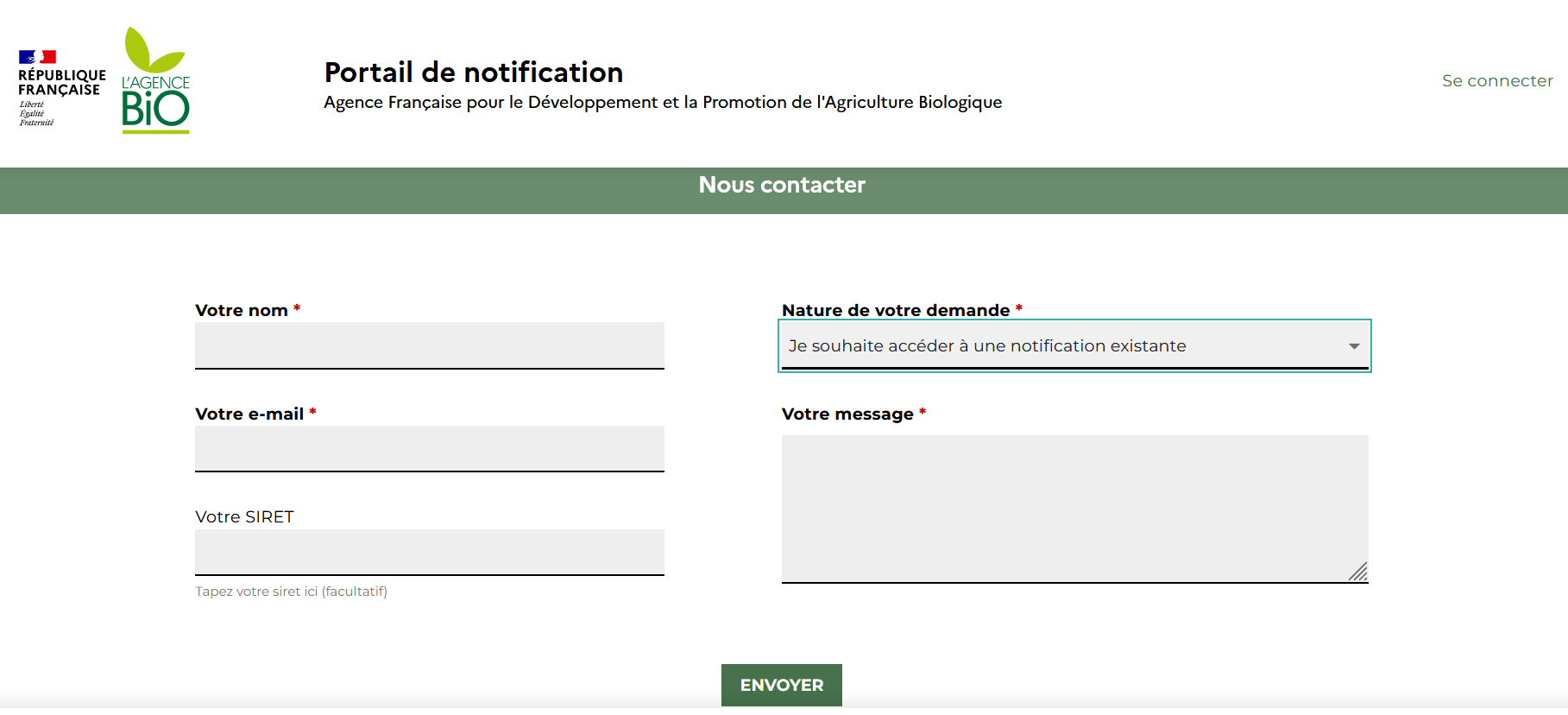
Task: Click the L'Agence Bio leaf logo
Action: tap(156, 80)
